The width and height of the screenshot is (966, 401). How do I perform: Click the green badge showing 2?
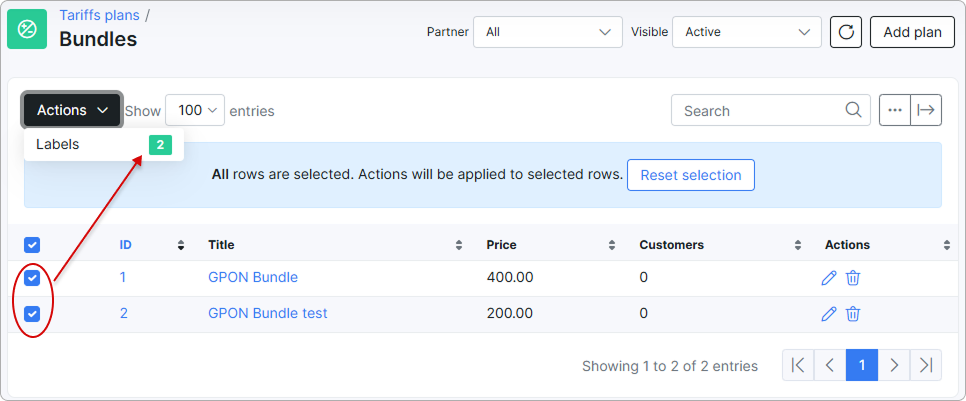160,145
